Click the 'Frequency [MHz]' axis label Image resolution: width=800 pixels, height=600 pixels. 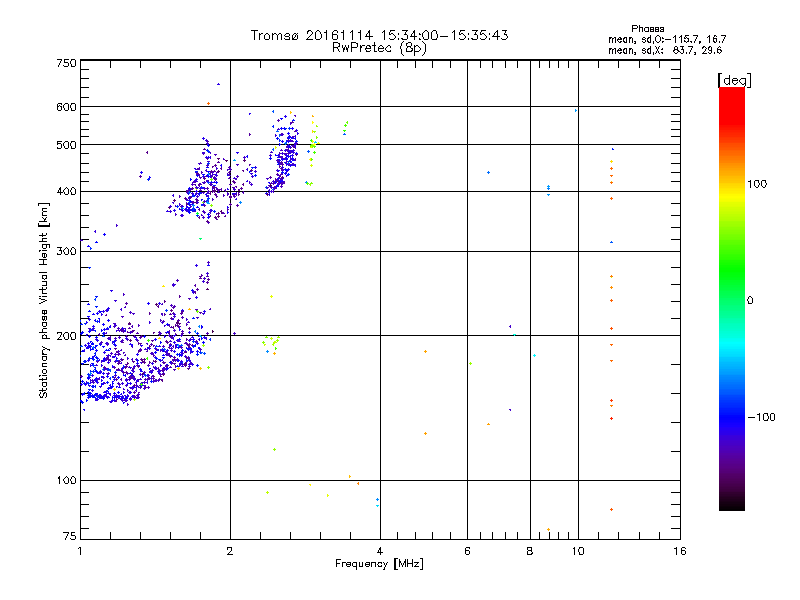coord(379,564)
